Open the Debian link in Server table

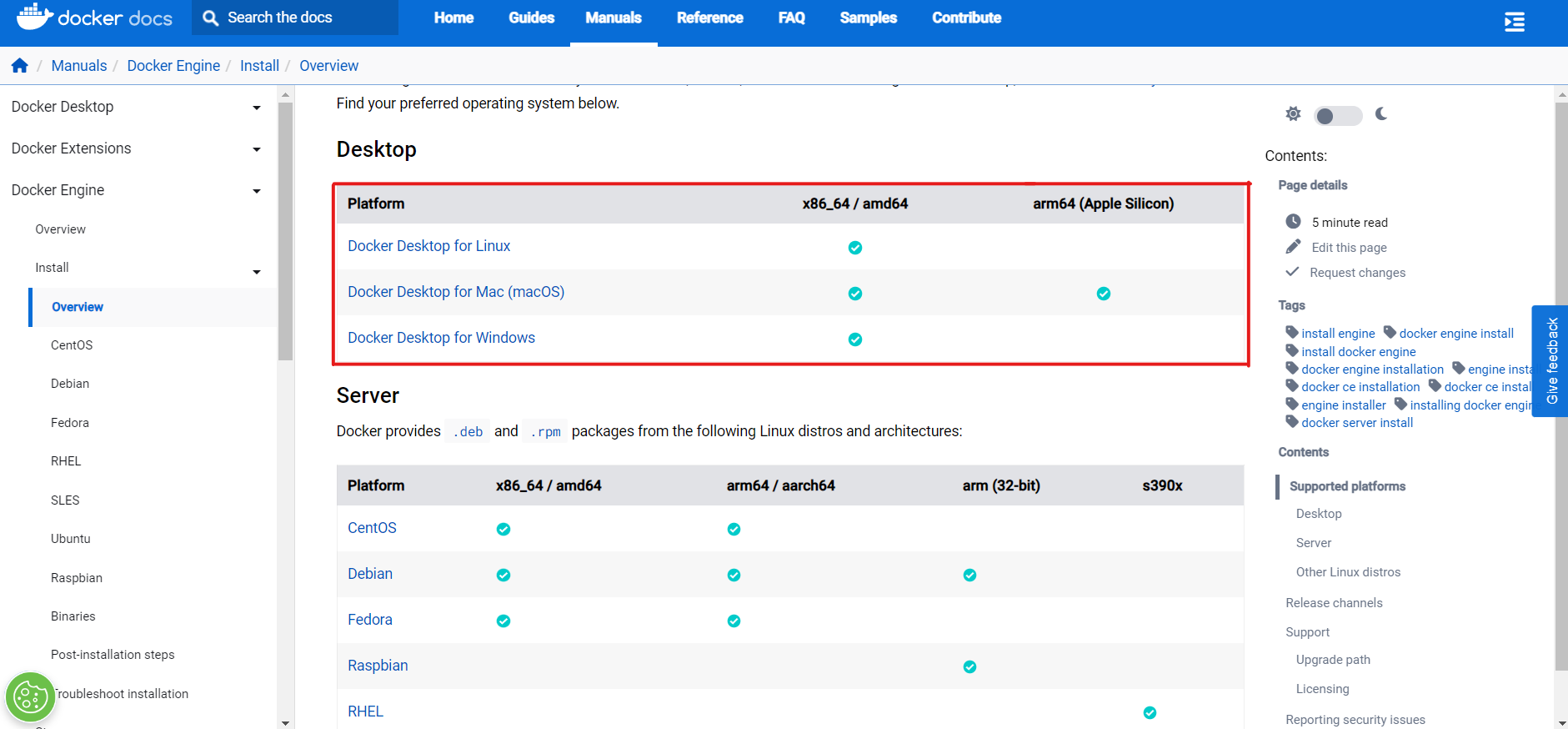pyautogui.click(x=370, y=574)
